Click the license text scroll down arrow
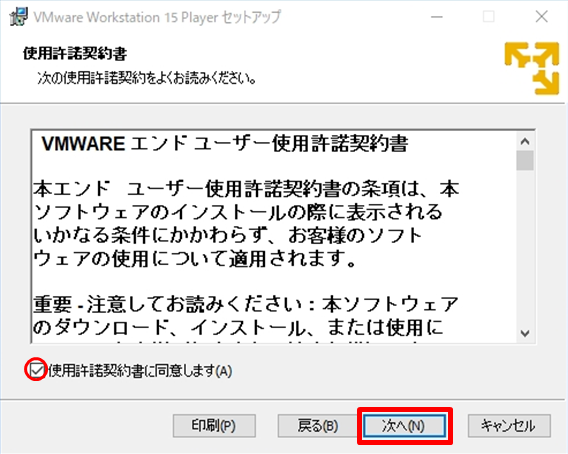 pos(525,333)
